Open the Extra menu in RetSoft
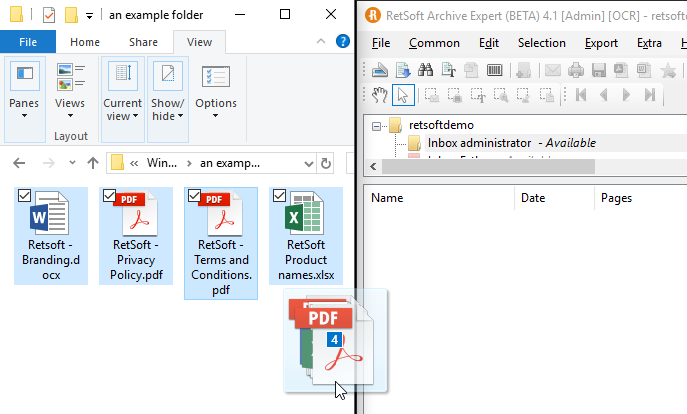The width and height of the screenshot is (687, 414). 649,43
